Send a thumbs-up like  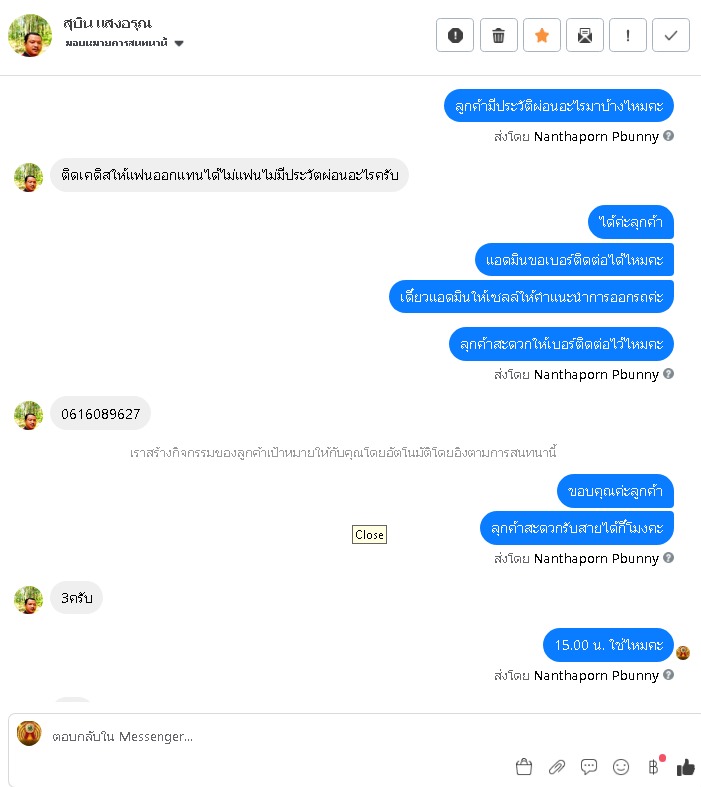(685, 766)
